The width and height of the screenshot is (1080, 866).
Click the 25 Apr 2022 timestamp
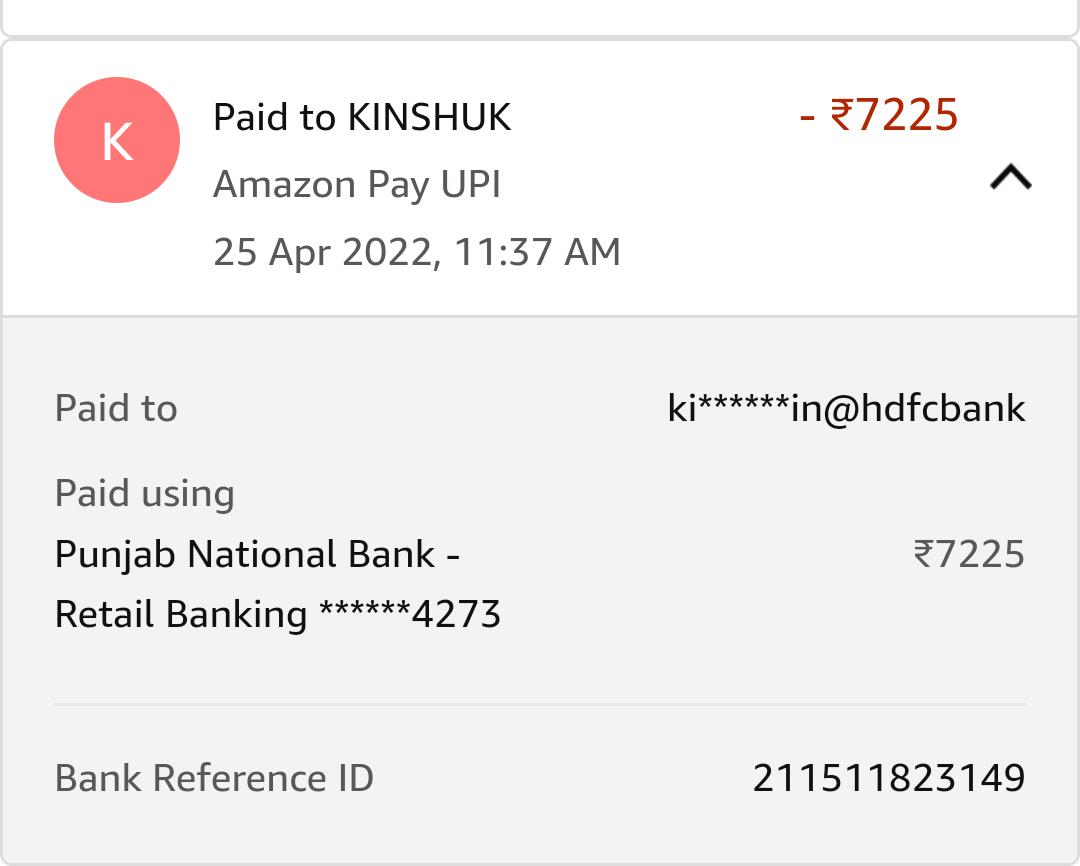(x=417, y=252)
